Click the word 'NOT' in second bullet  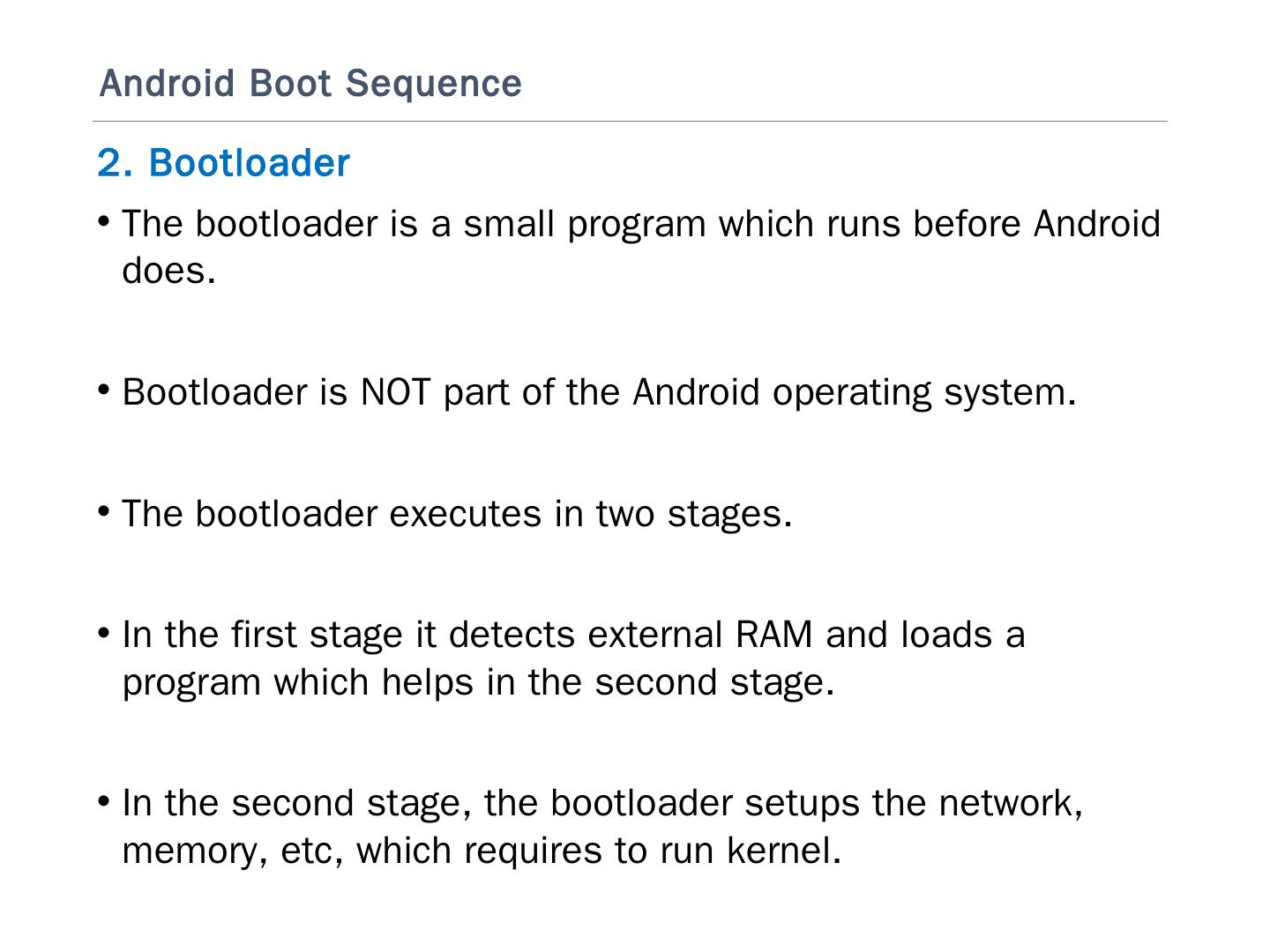(394, 392)
